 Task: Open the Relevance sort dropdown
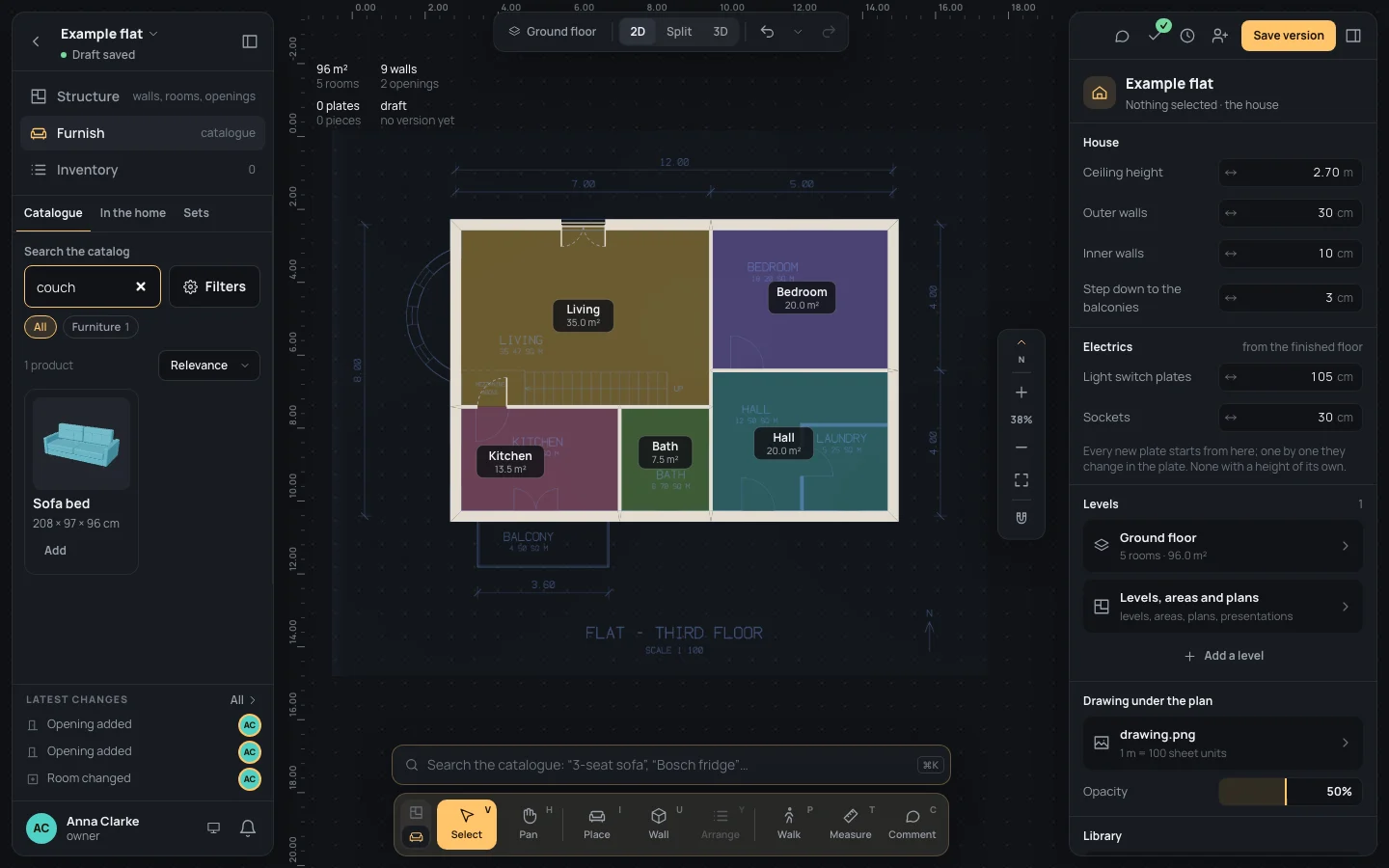pyautogui.click(x=209, y=366)
